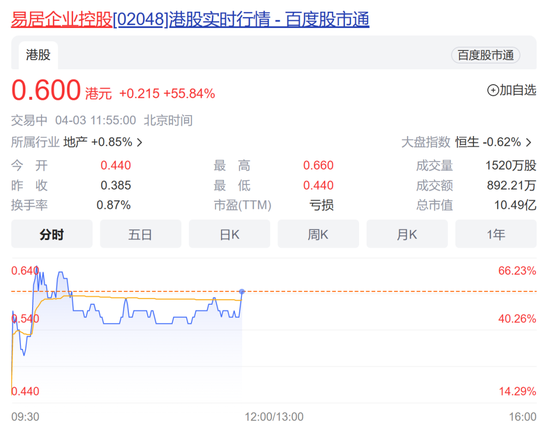Viewport: 550px width, 427px height.
Task: Click the 0.600 current price figure
Action: coord(46,90)
